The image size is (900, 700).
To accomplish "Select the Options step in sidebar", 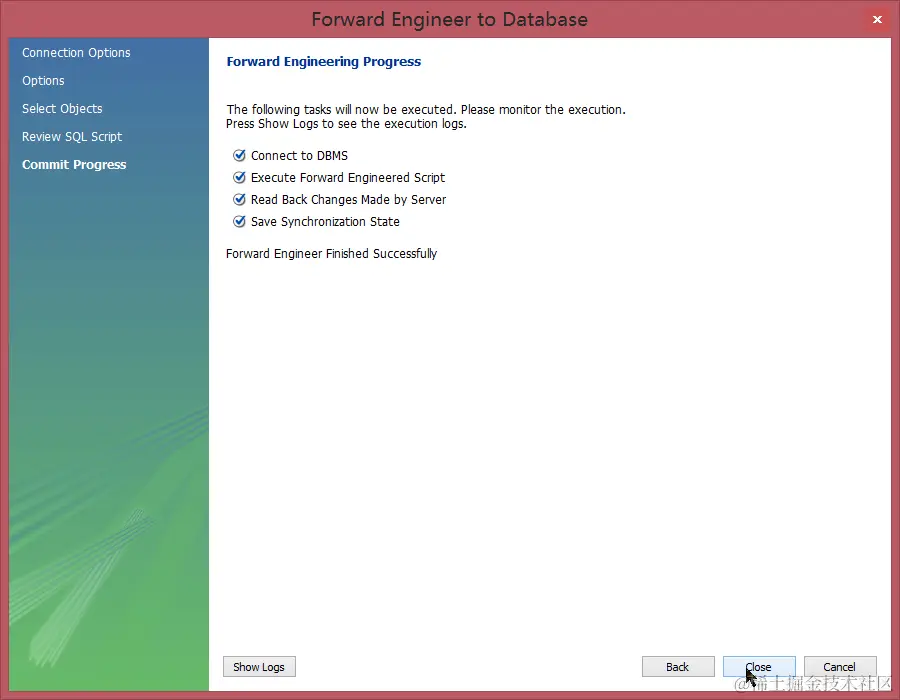I will [43, 81].
